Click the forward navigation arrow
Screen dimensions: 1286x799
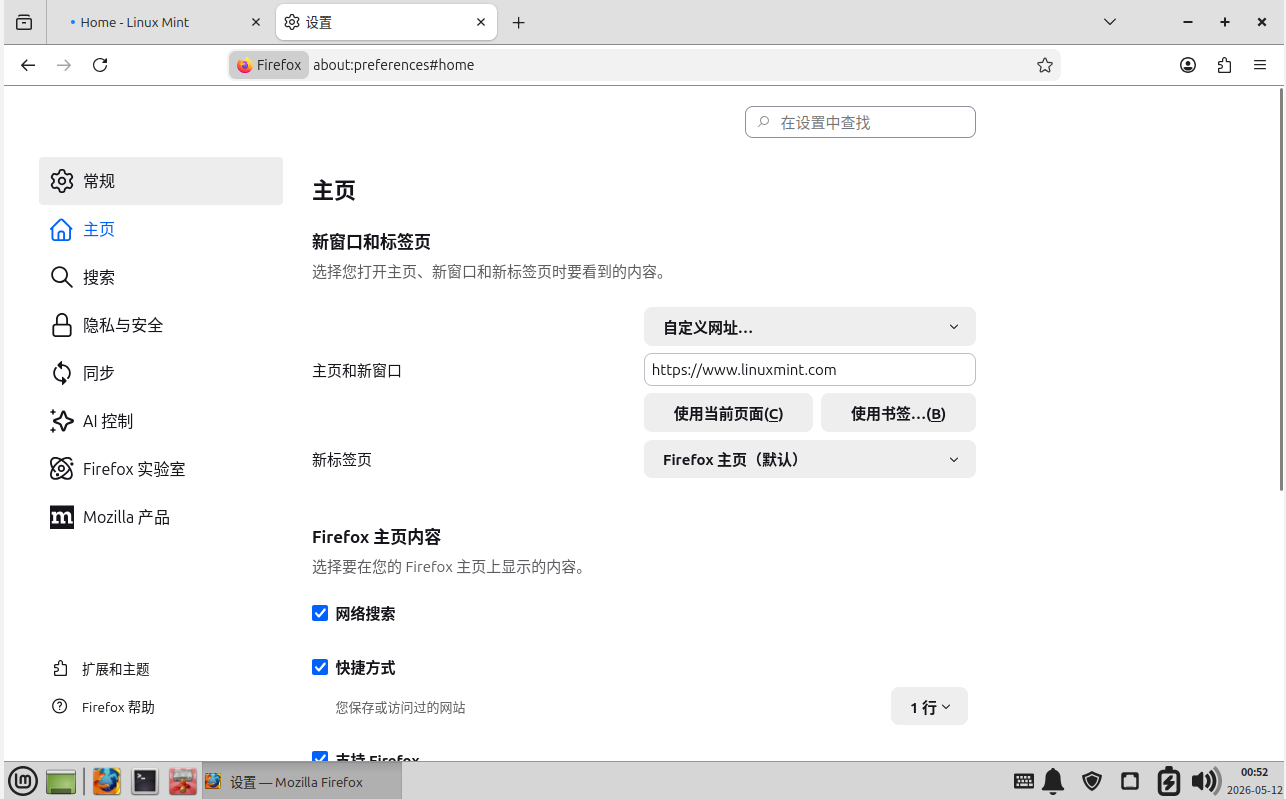(64, 65)
